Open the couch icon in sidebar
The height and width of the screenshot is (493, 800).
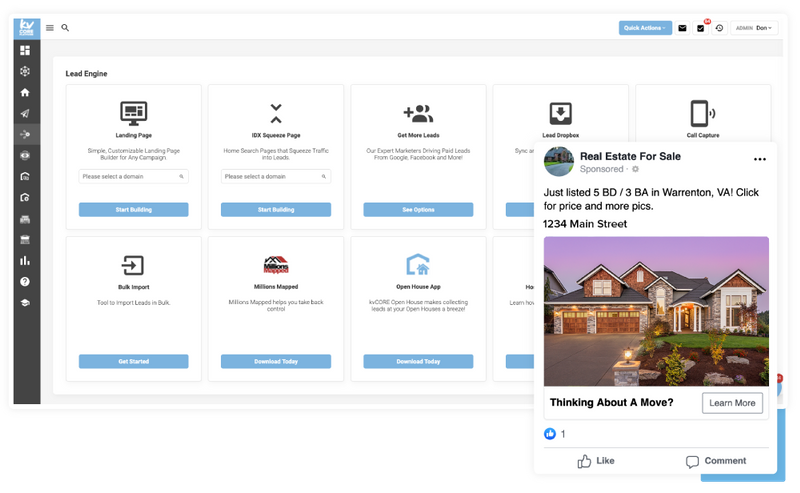[25, 219]
